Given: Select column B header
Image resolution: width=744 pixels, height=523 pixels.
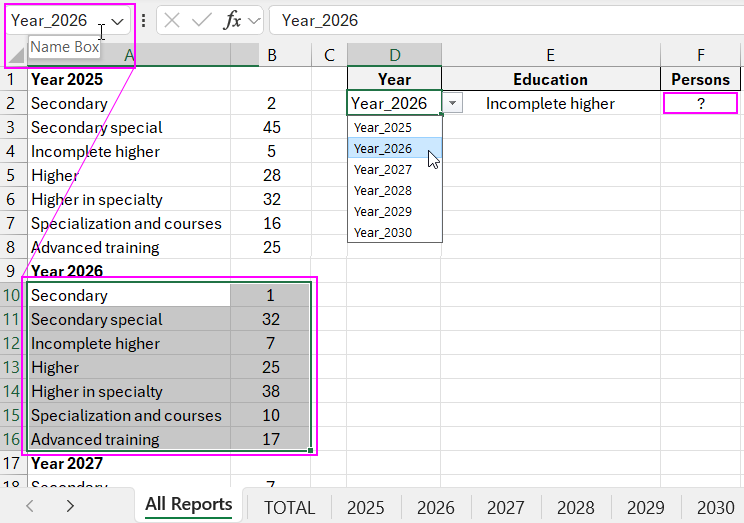Looking at the screenshot, I should pyautogui.click(x=271, y=55).
